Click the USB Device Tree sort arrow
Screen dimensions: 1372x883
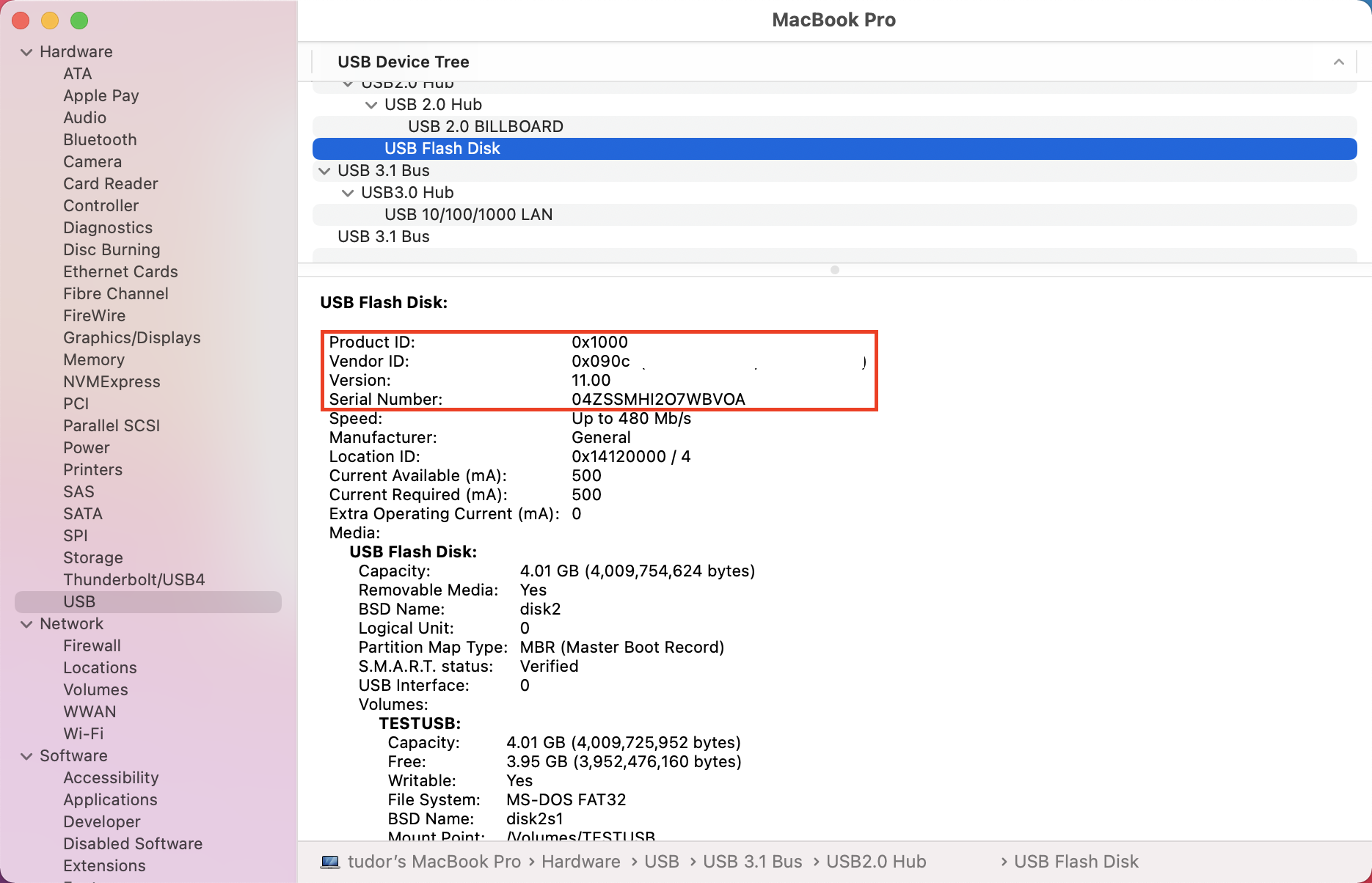[1338, 62]
